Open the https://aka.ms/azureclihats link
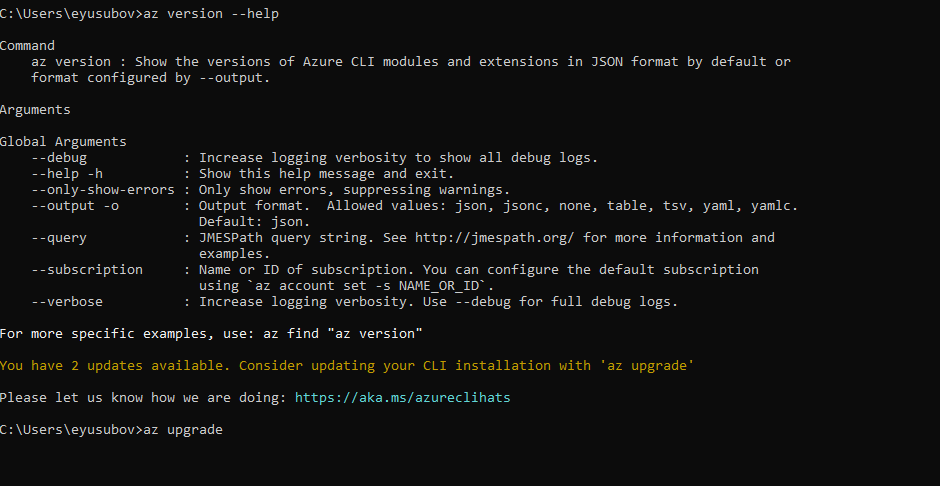The height and width of the screenshot is (486, 940). tap(402, 398)
